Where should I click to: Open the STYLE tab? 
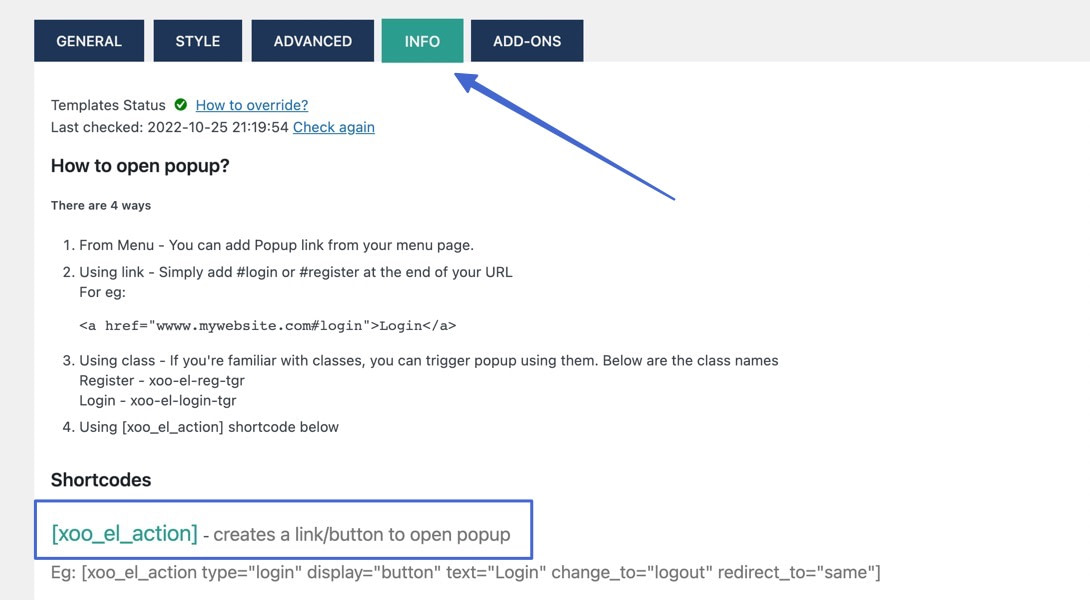coord(197,41)
